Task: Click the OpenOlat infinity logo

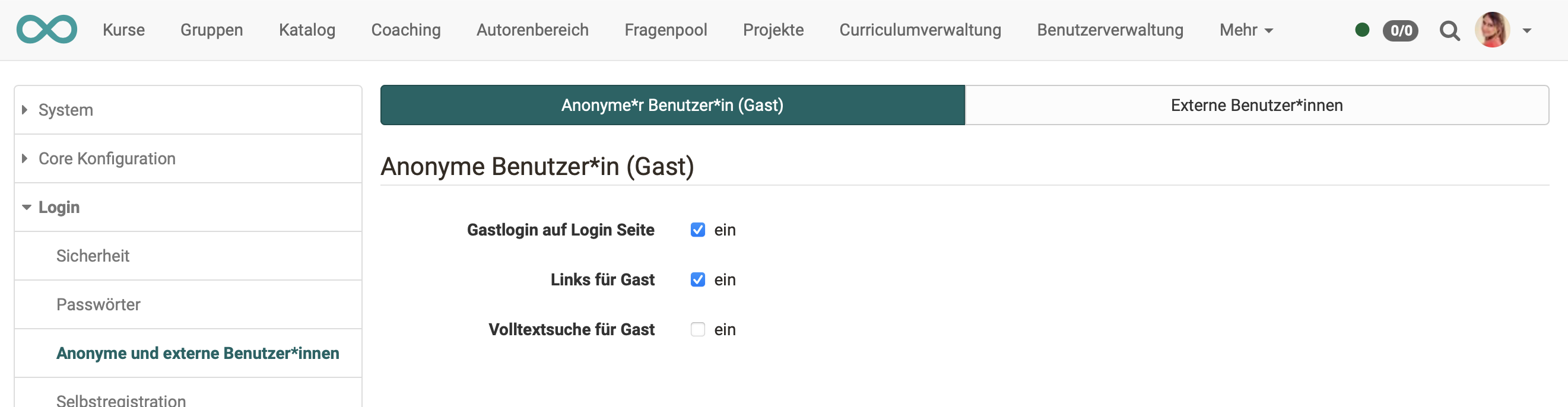Action: (x=47, y=28)
